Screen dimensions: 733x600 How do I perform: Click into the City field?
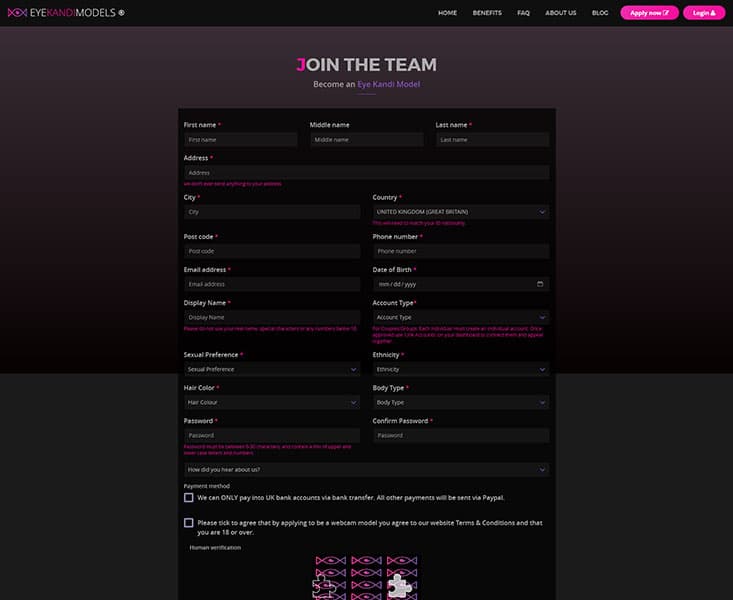pos(272,212)
